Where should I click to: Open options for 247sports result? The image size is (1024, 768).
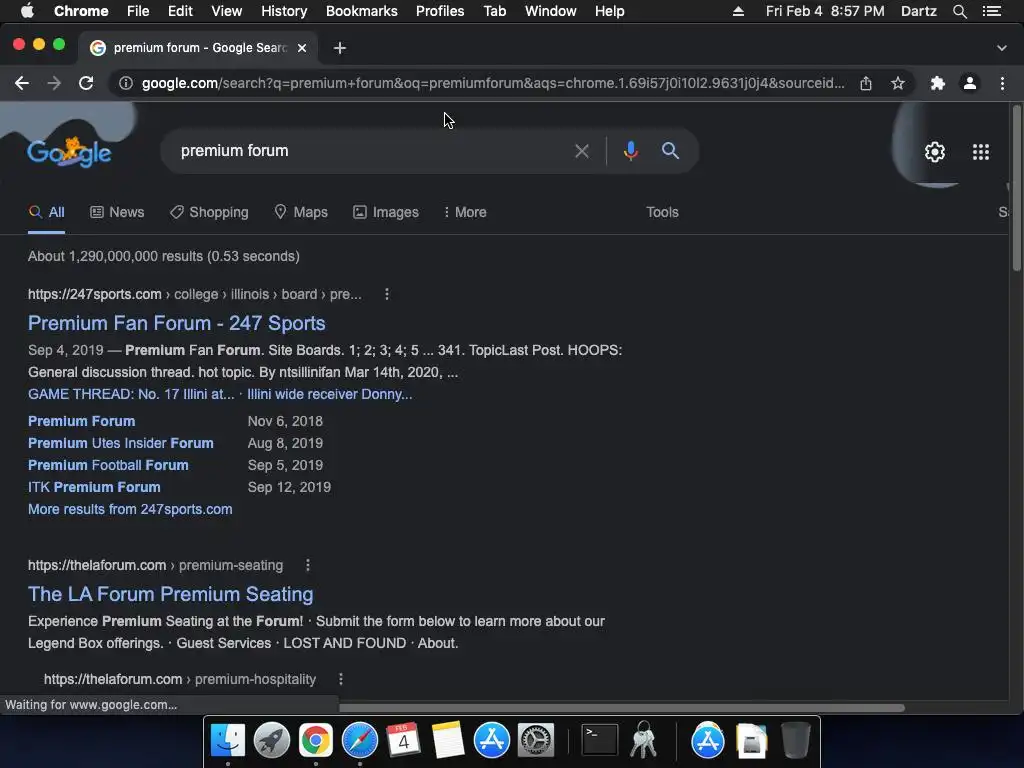[387, 294]
